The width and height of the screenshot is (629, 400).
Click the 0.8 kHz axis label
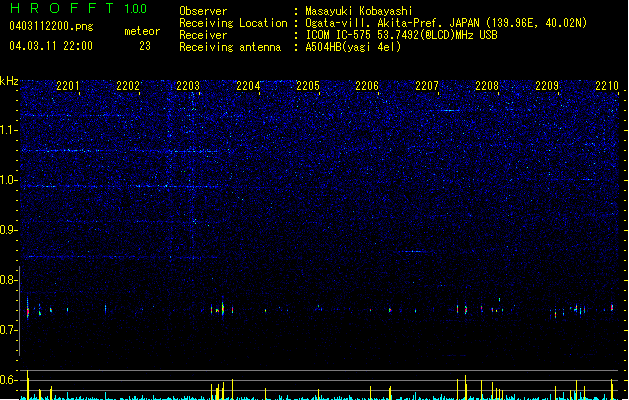click(x=9, y=280)
